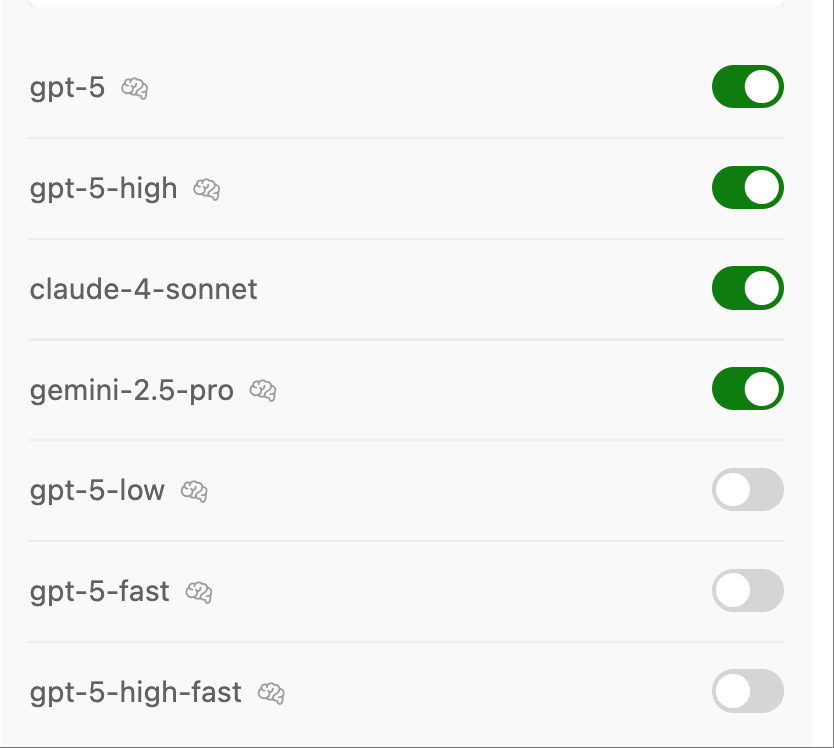Click the reasoning brain icon beside gemini-2.5-pro
Viewport: 834px width, 748px height.
[x=263, y=390]
